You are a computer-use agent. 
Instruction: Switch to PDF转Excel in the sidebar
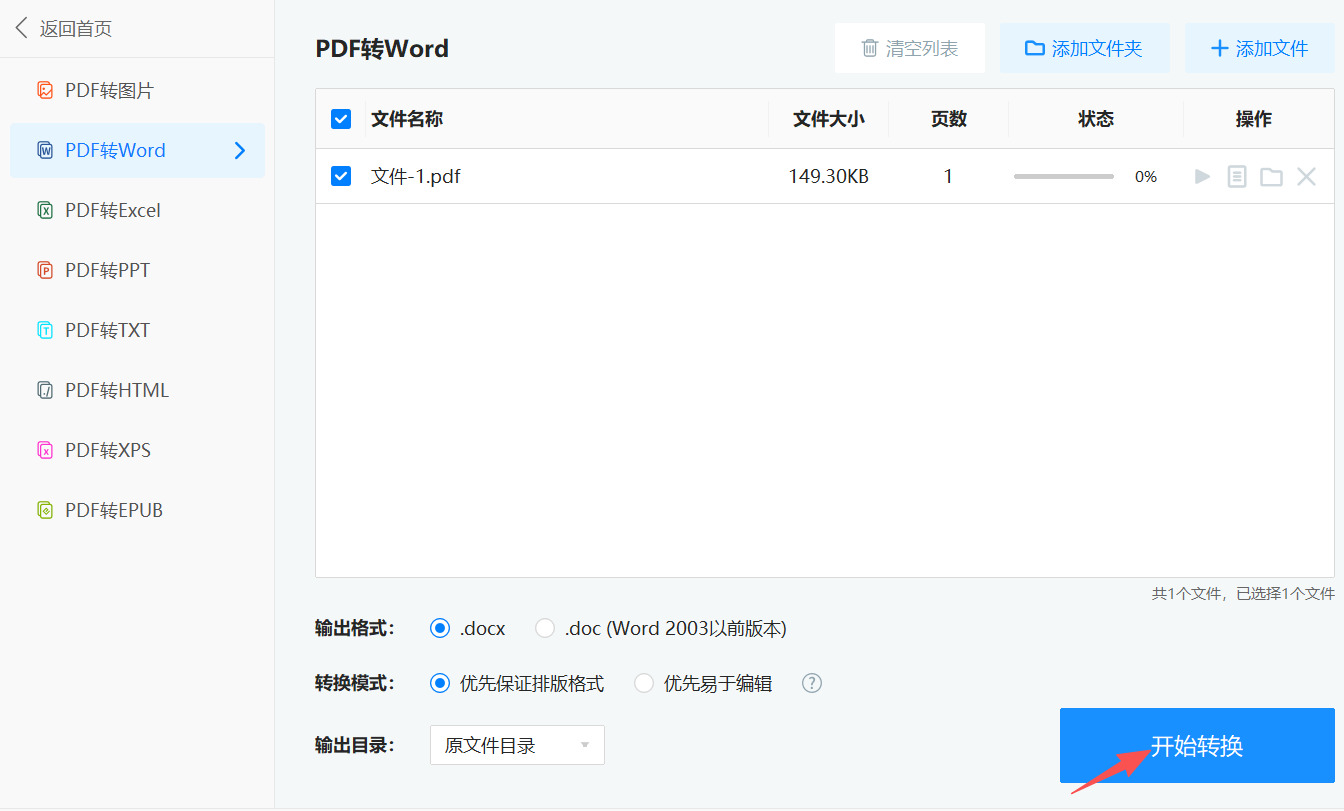[x=137, y=211]
